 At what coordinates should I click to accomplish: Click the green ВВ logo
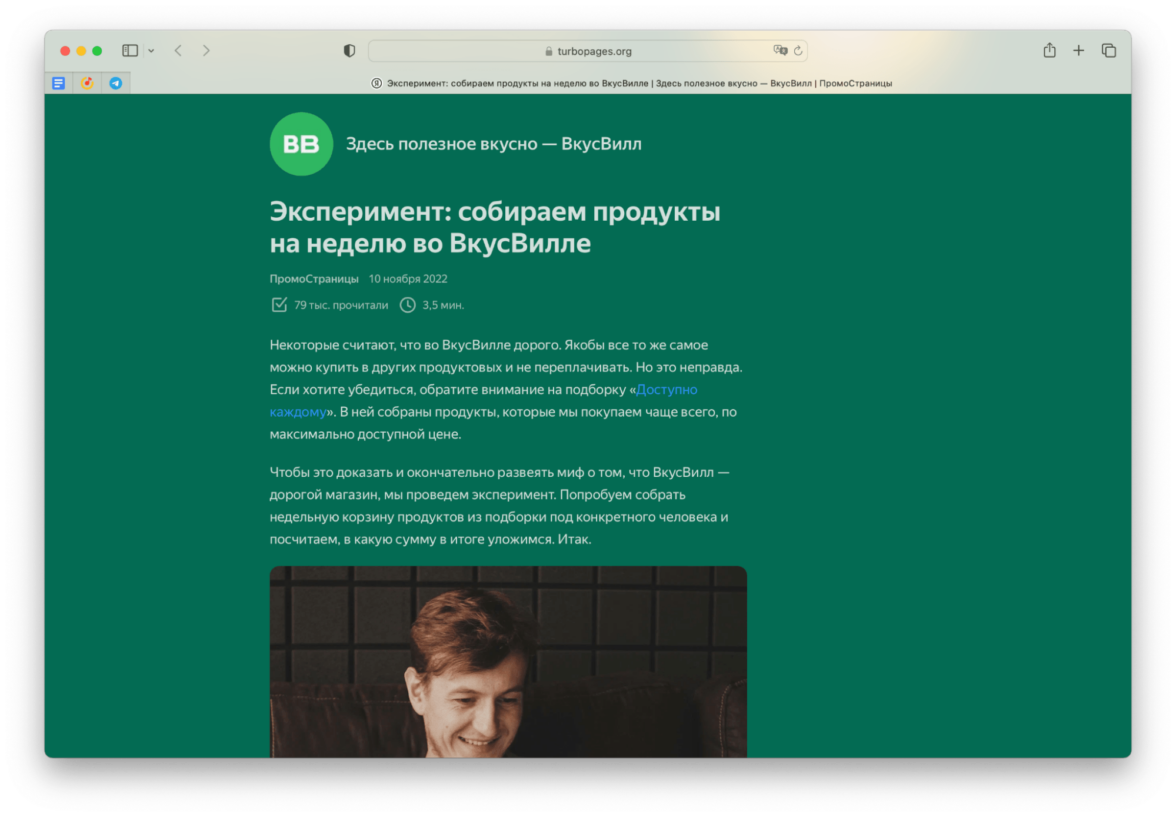pyautogui.click(x=301, y=144)
